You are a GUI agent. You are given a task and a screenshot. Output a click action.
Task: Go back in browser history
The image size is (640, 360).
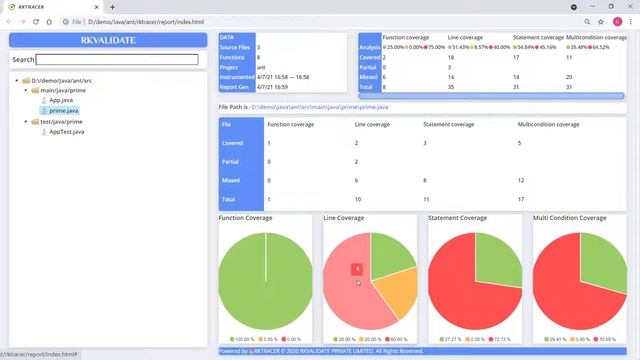9,22
